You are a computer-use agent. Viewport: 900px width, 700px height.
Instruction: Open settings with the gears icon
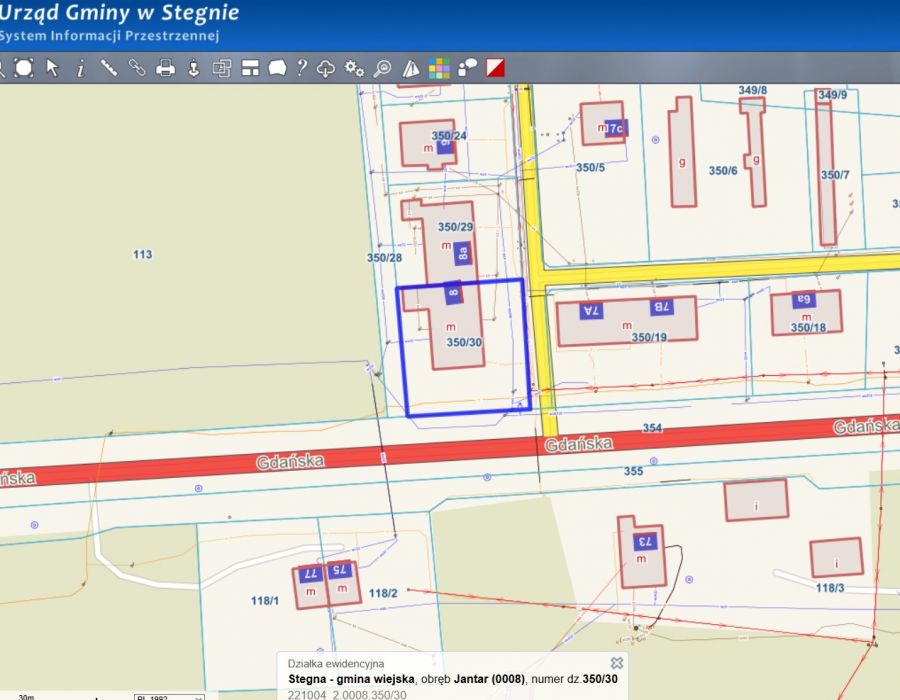click(x=354, y=68)
